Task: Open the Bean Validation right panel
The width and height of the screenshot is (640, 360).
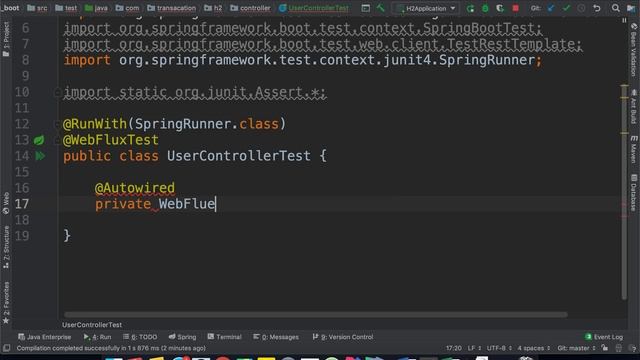Action: [x=633, y=50]
